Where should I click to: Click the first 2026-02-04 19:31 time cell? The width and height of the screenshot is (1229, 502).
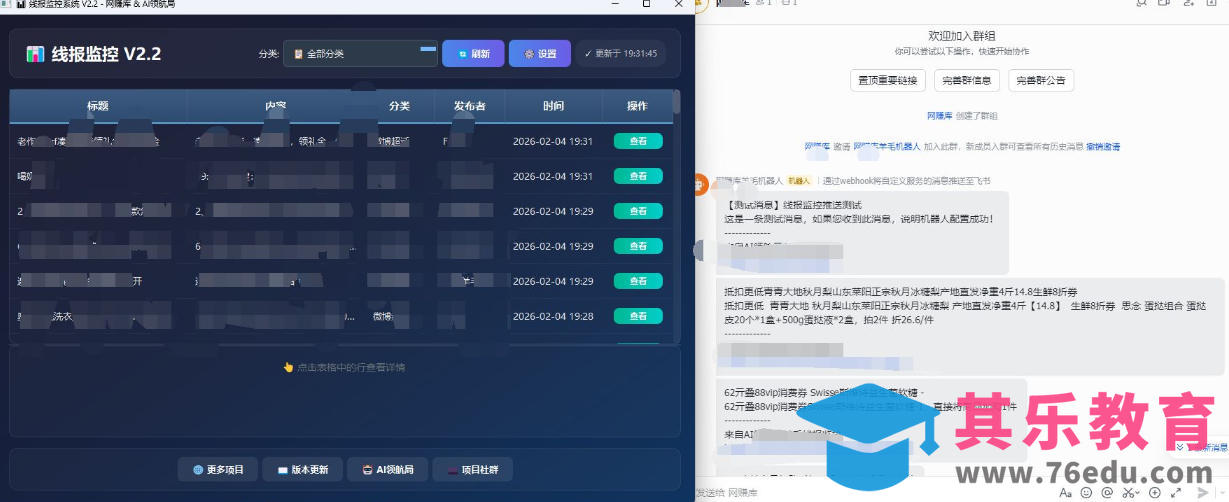pyautogui.click(x=553, y=141)
